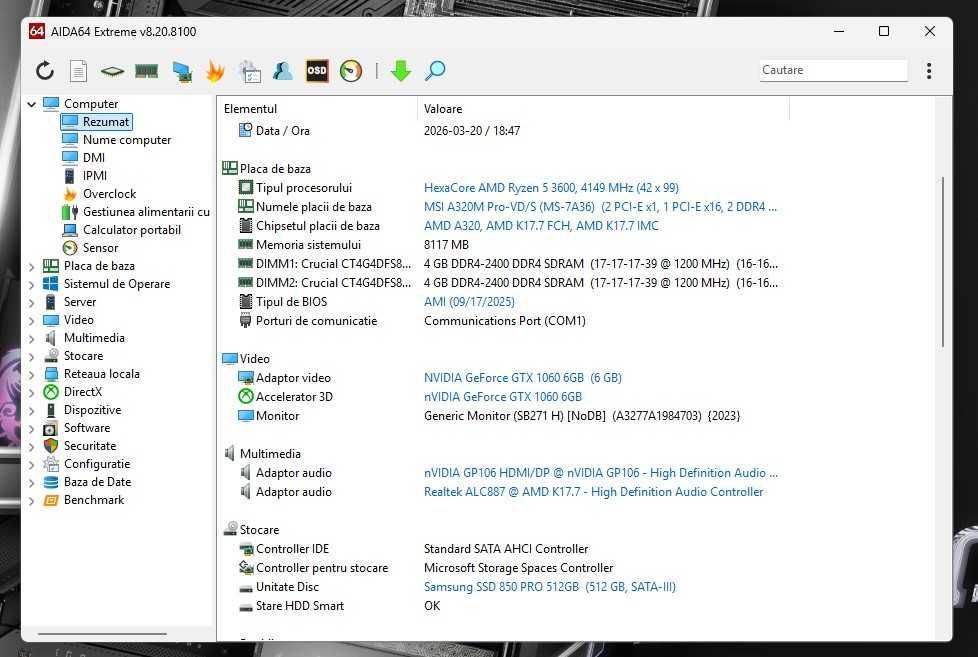Viewport: 978px width, 657px height.
Task: Click the left tree horizontal scrollbar
Action: 102,634
